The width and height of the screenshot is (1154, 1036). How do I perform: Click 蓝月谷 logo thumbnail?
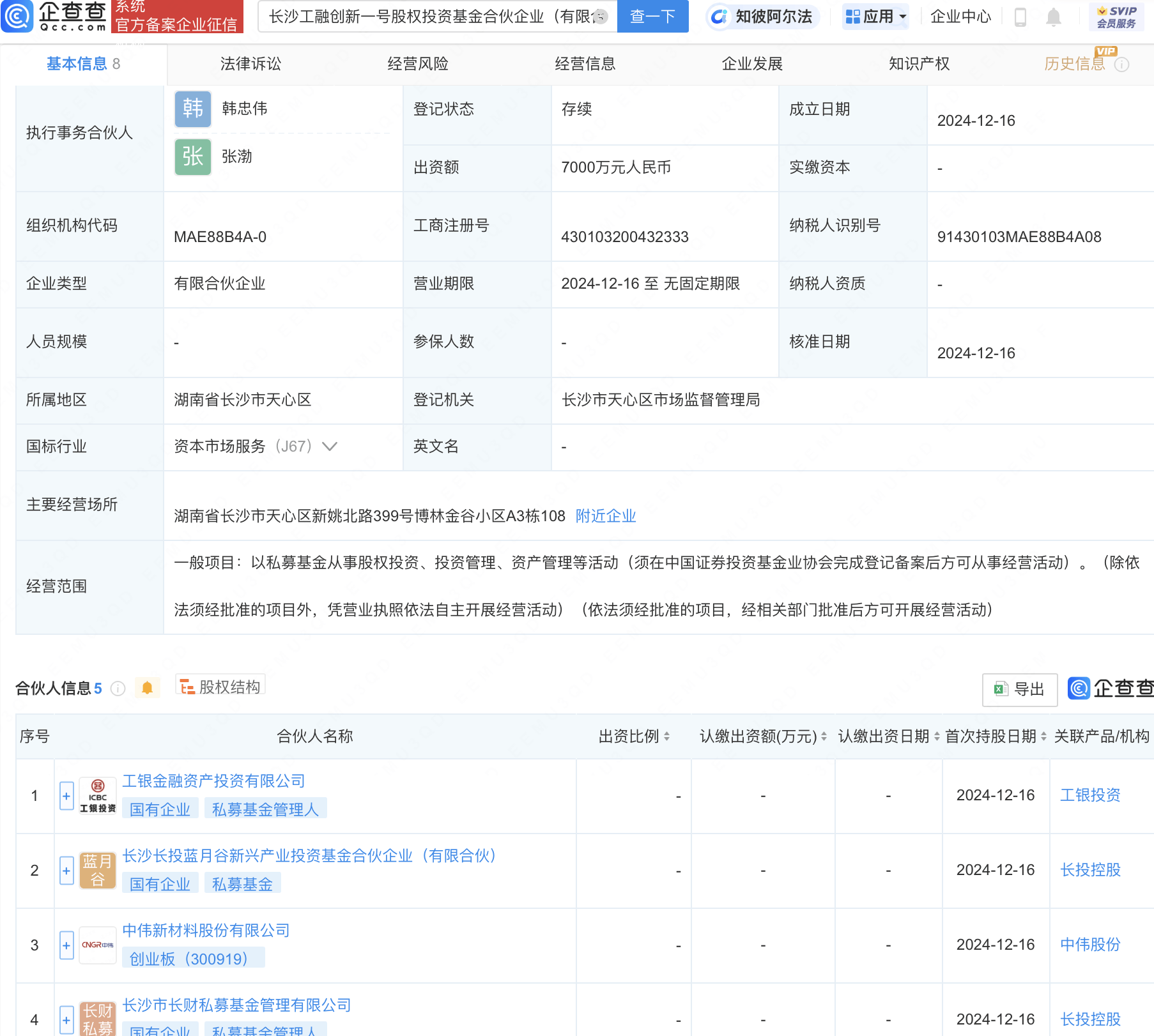(x=98, y=871)
